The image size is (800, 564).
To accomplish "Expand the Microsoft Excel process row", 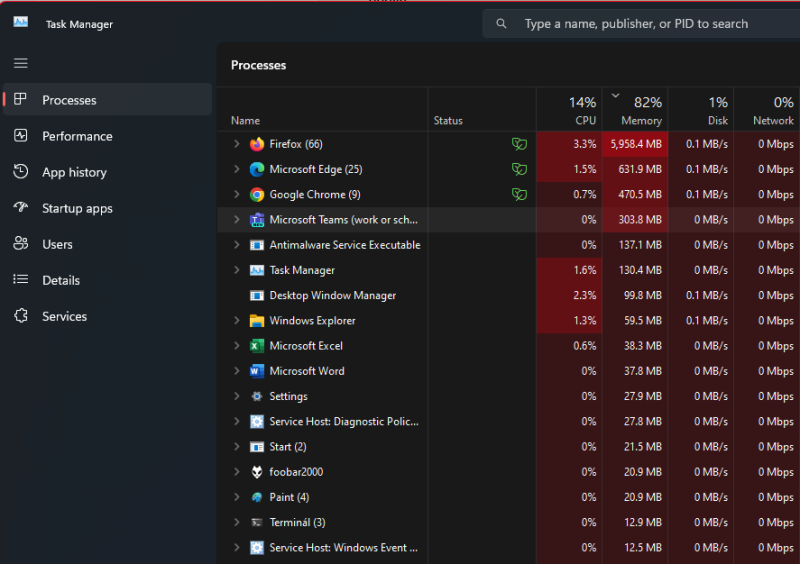I will point(236,346).
